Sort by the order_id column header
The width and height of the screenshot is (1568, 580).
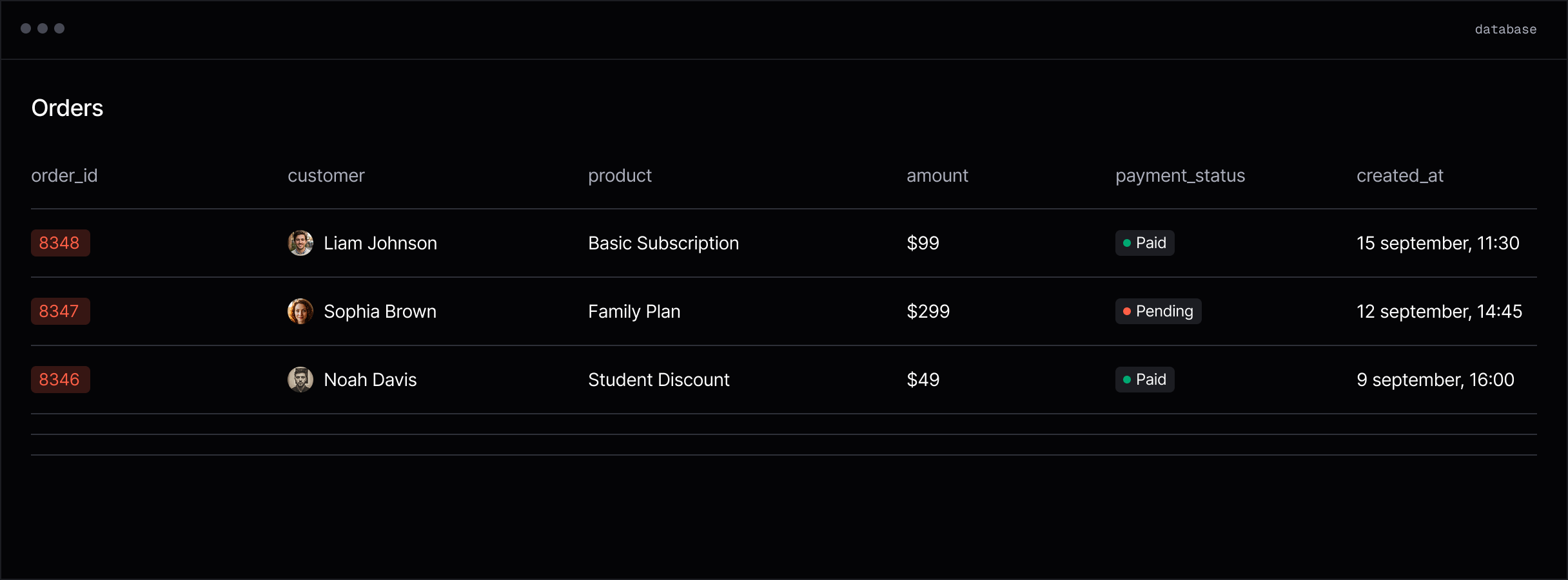point(64,176)
